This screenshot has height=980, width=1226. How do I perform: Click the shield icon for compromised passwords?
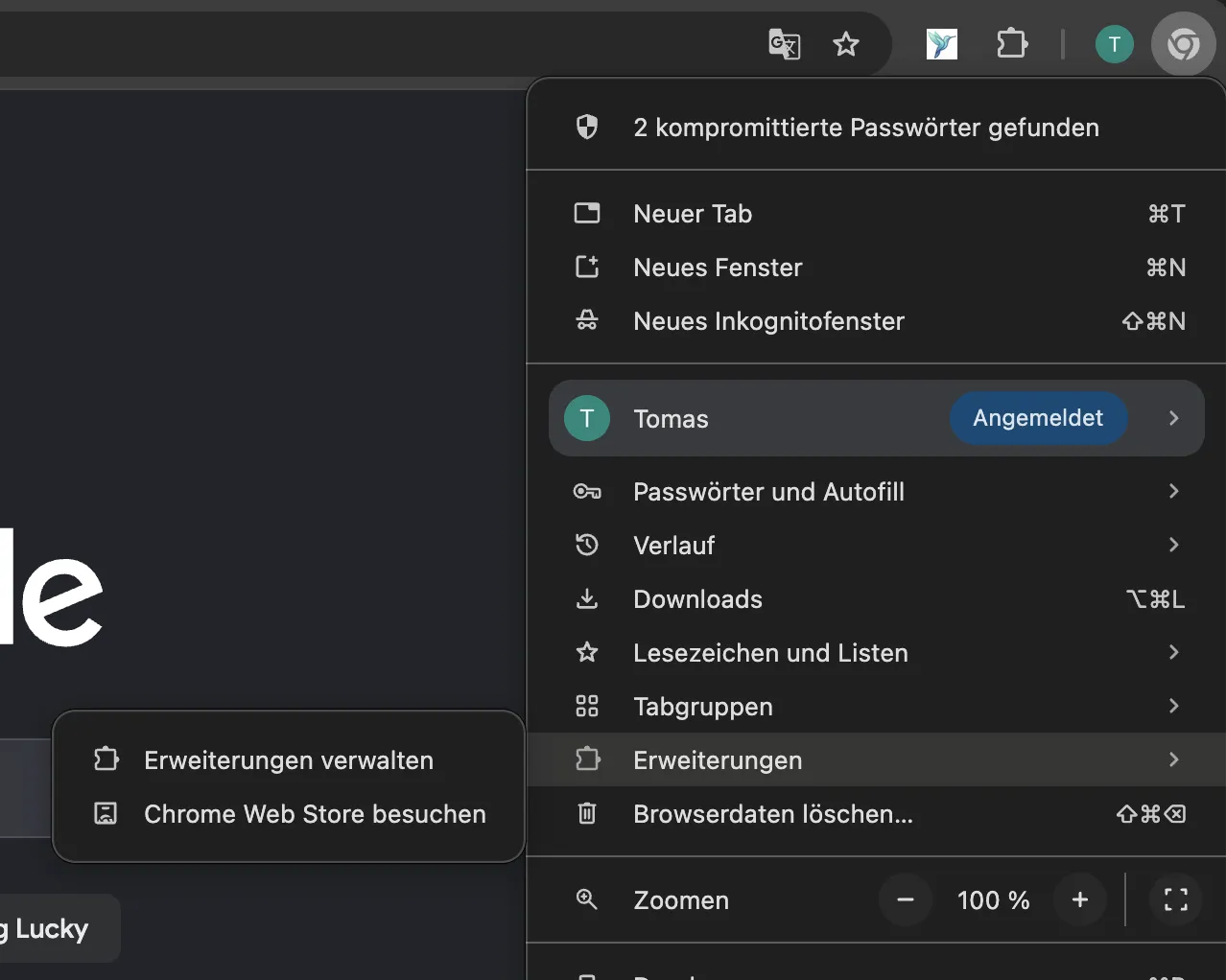click(x=587, y=127)
